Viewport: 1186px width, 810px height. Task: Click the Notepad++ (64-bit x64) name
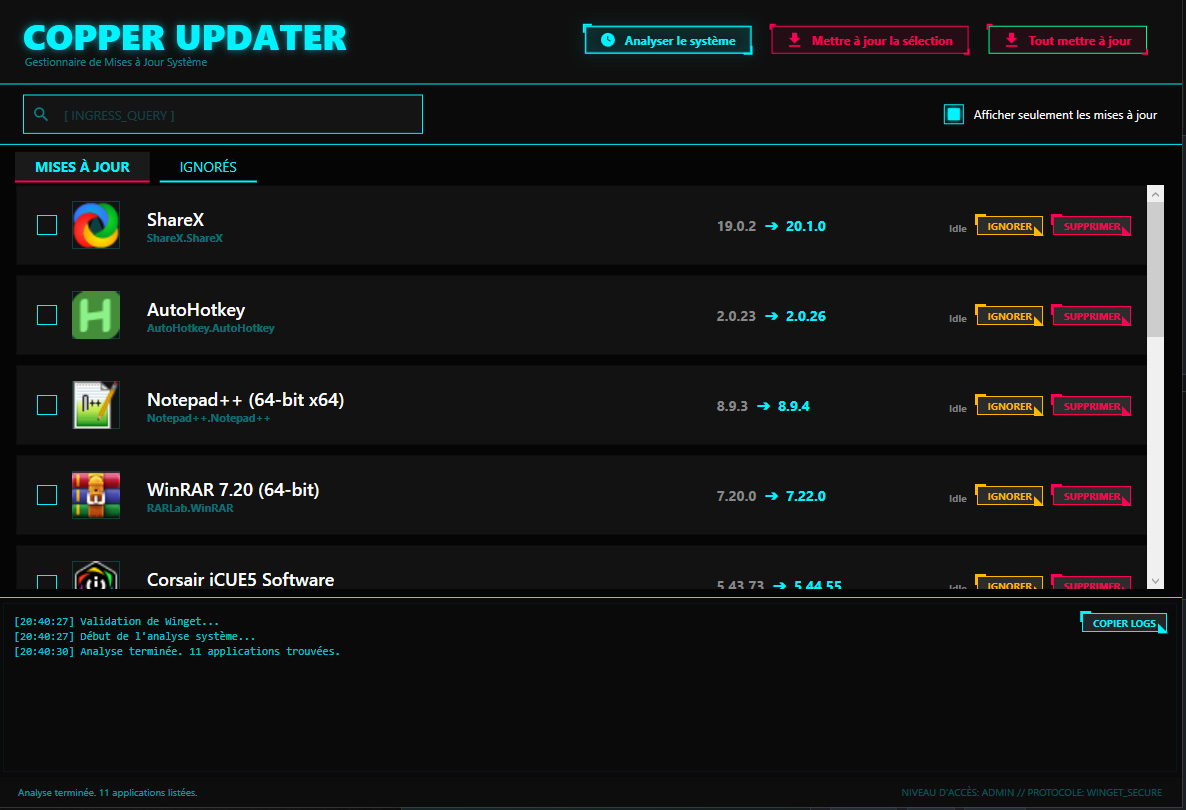tap(245, 399)
